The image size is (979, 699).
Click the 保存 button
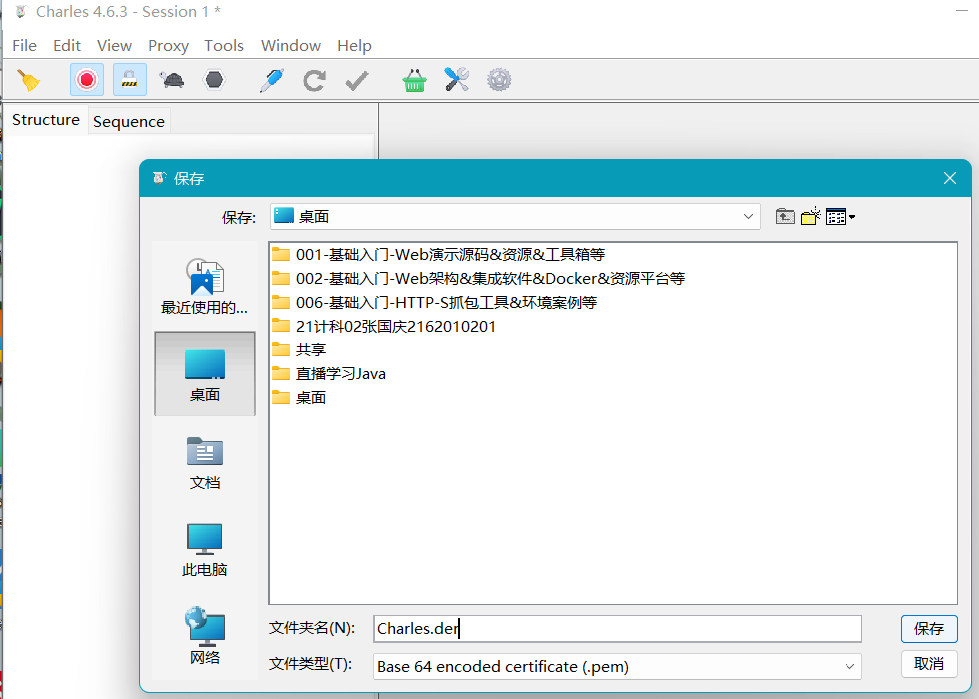click(x=929, y=628)
